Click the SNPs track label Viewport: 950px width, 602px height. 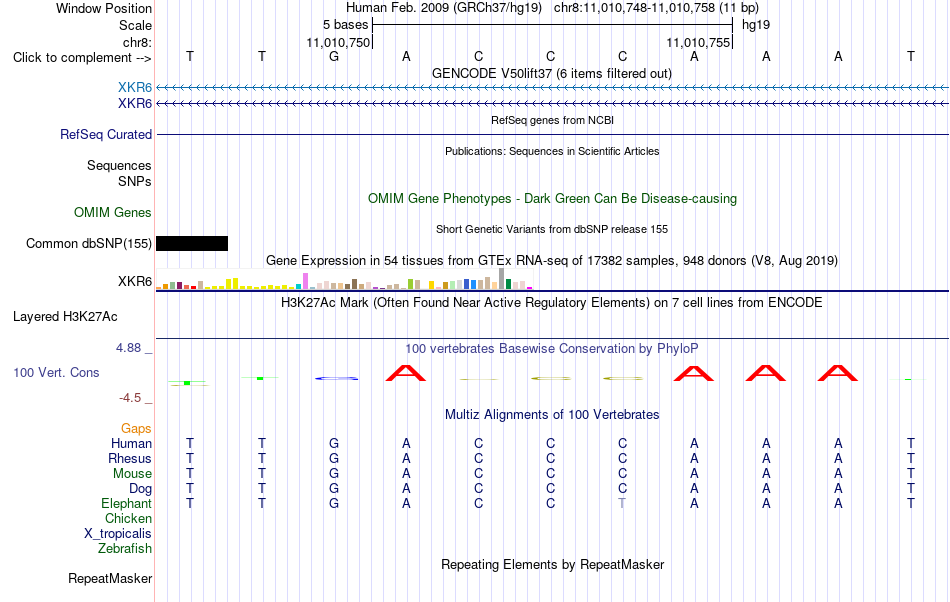135,181
